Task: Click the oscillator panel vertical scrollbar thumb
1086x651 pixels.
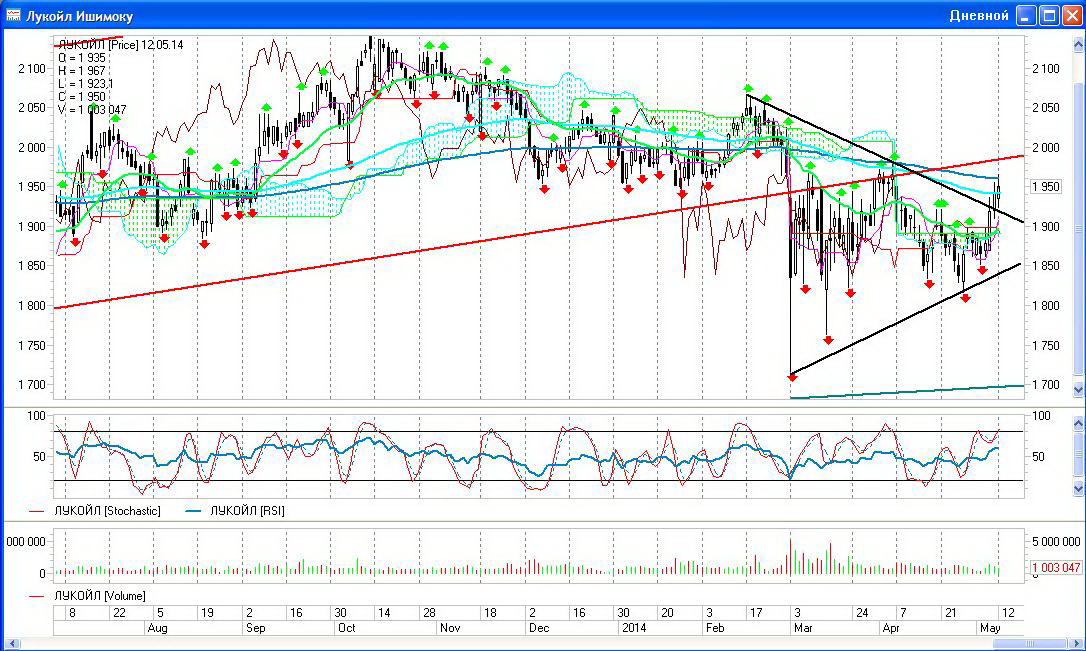Action: pos(1078,456)
